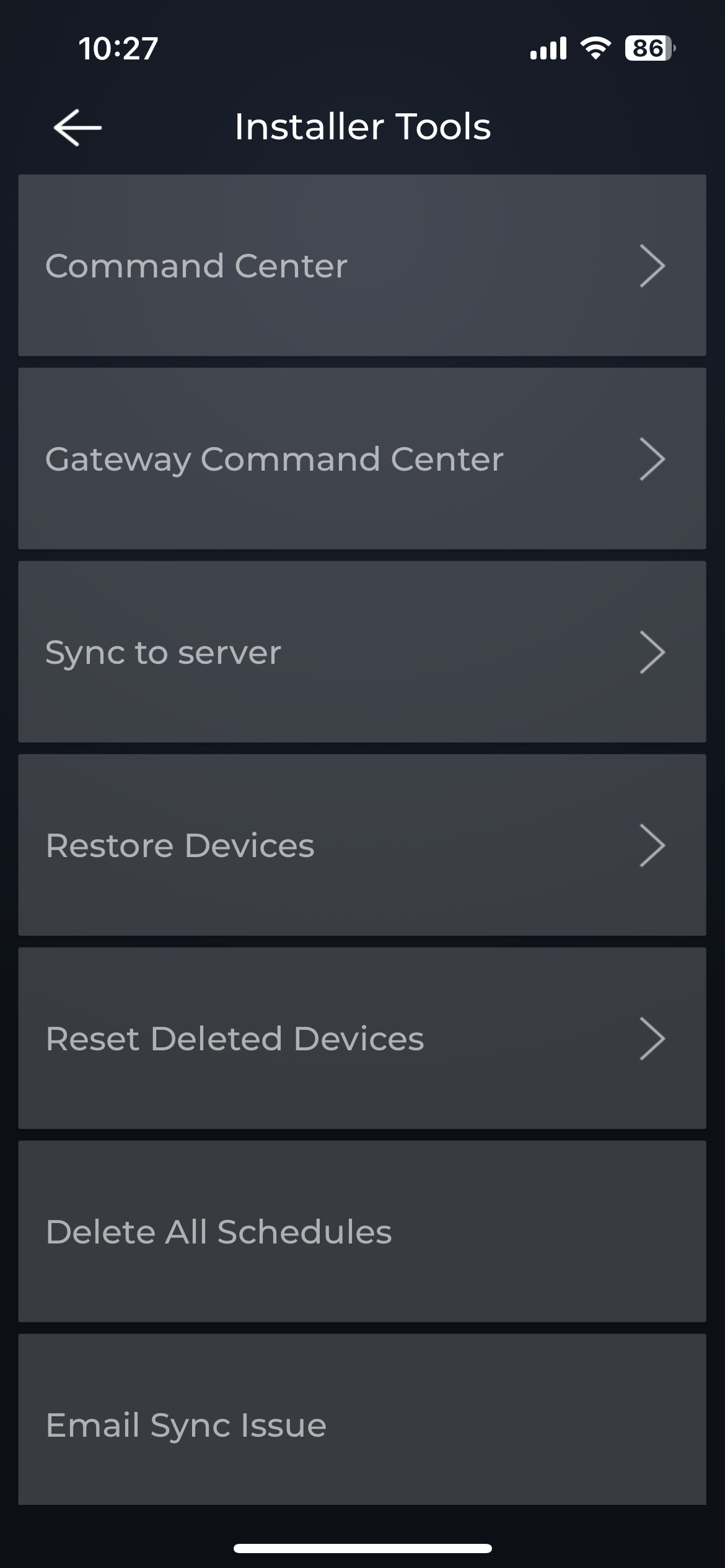This screenshot has height=1568, width=725.
Task: Open Gateway Command Center
Action: coord(274,459)
